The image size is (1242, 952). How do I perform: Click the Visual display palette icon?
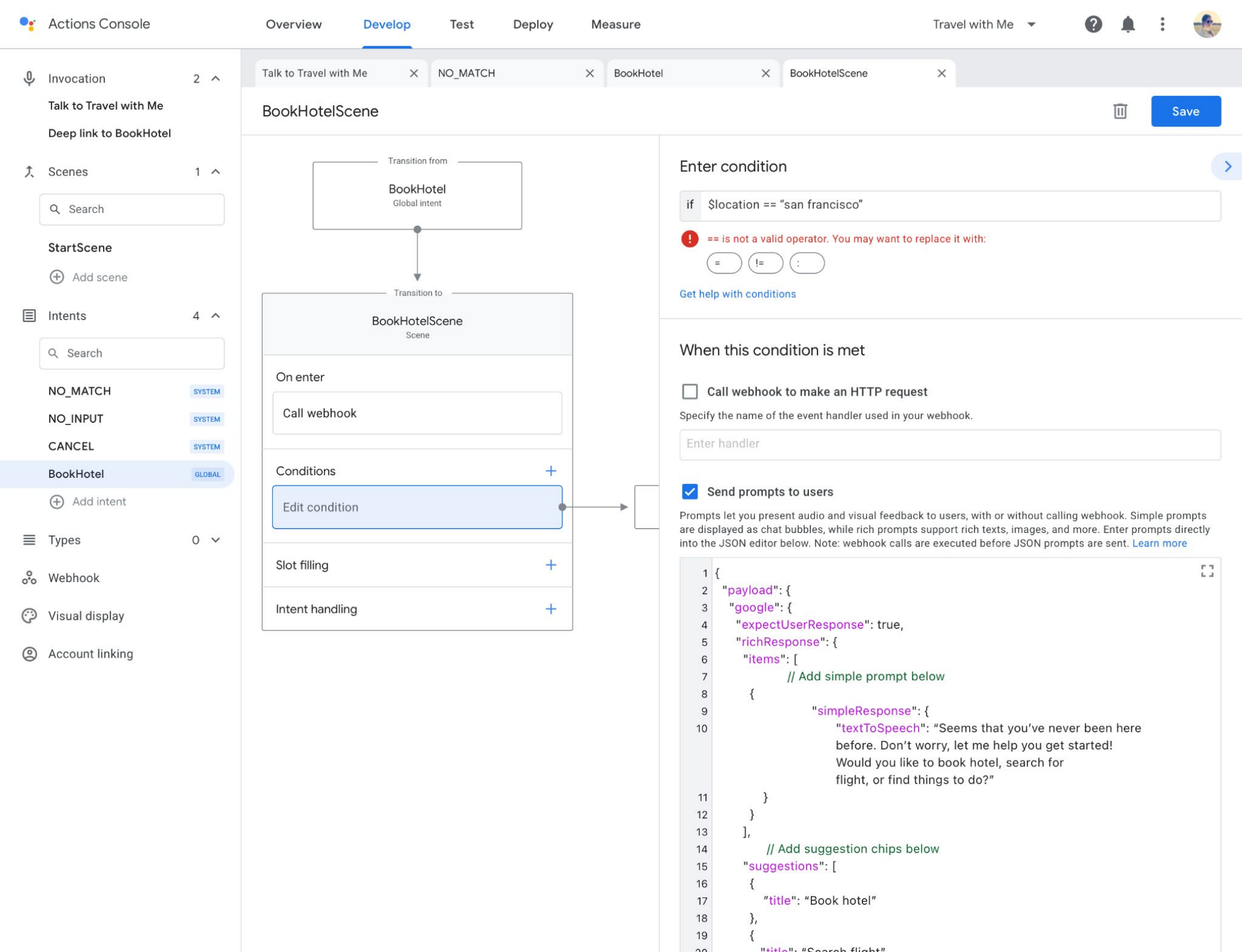29,616
